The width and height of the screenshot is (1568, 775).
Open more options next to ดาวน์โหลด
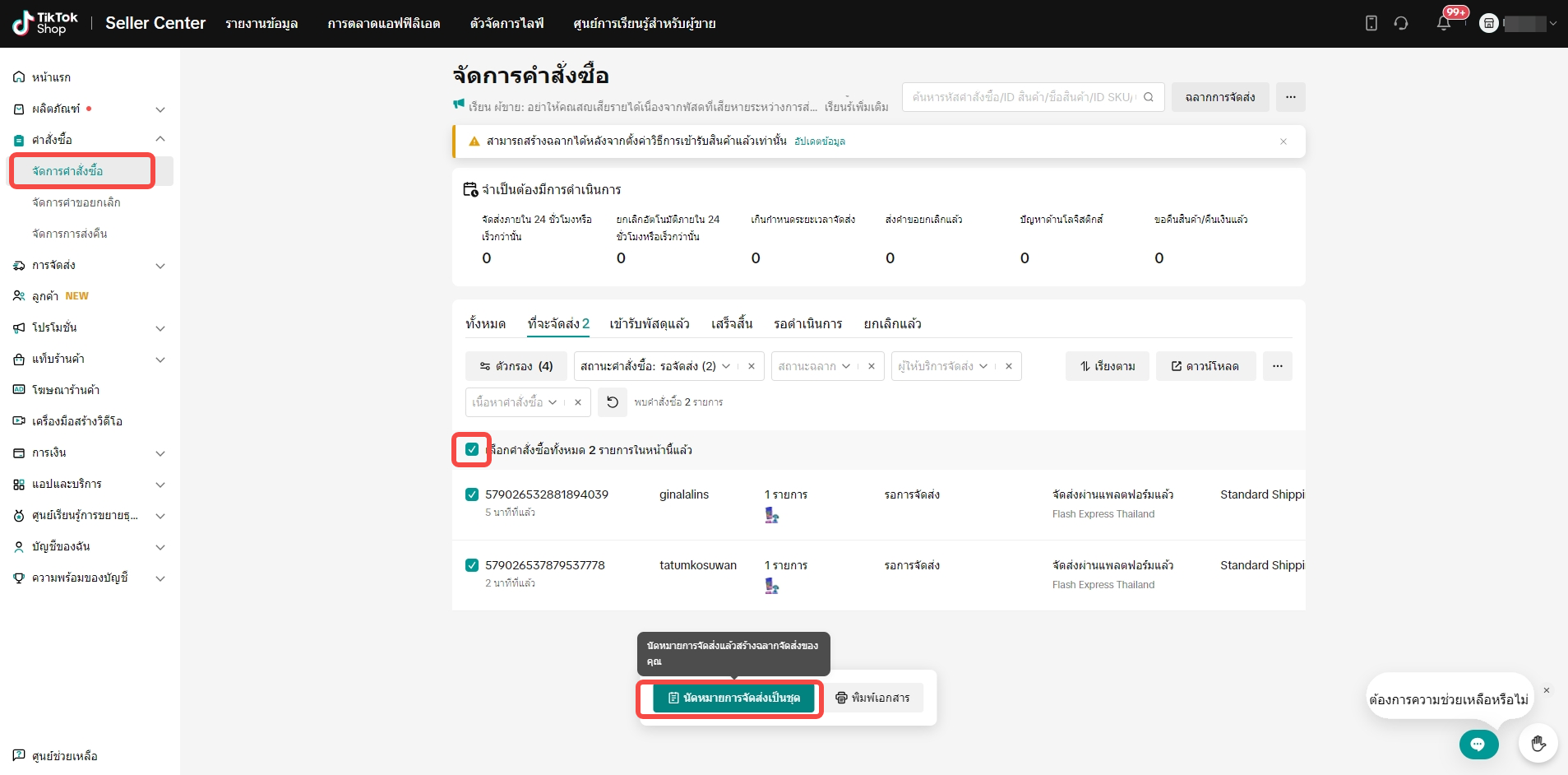tap(1278, 366)
